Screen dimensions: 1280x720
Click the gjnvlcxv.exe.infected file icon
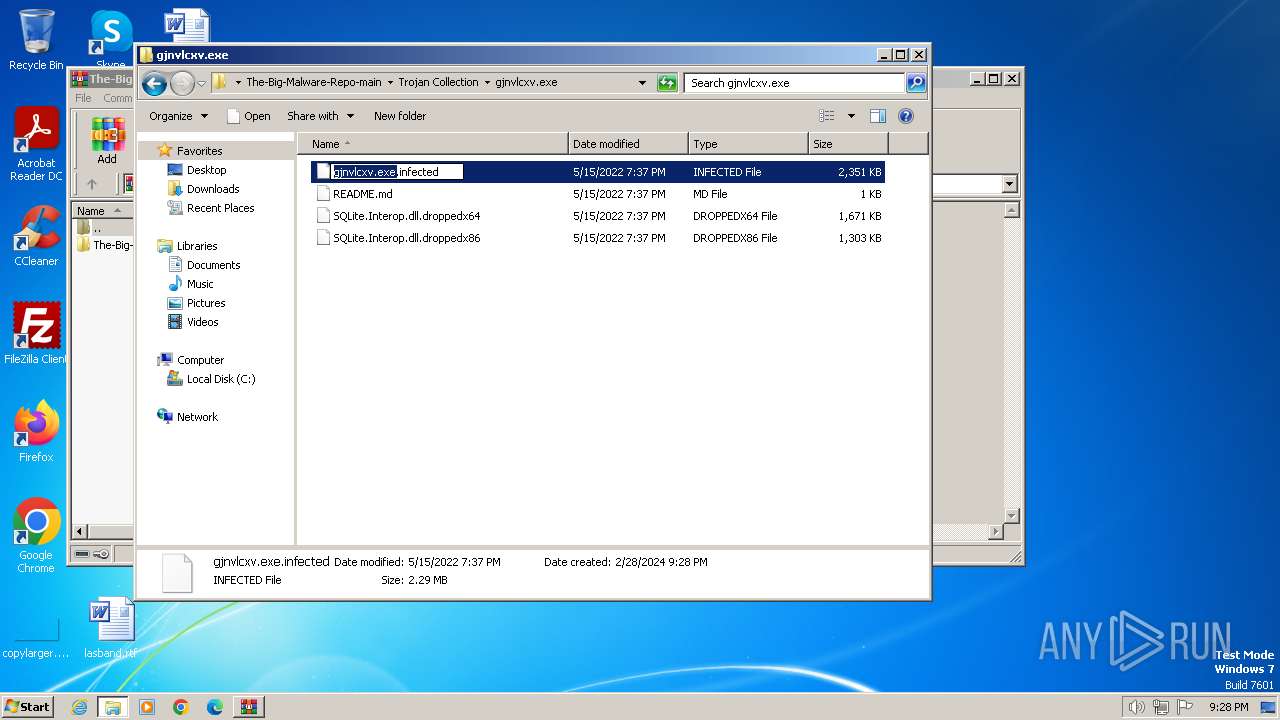tap(323, 172)
